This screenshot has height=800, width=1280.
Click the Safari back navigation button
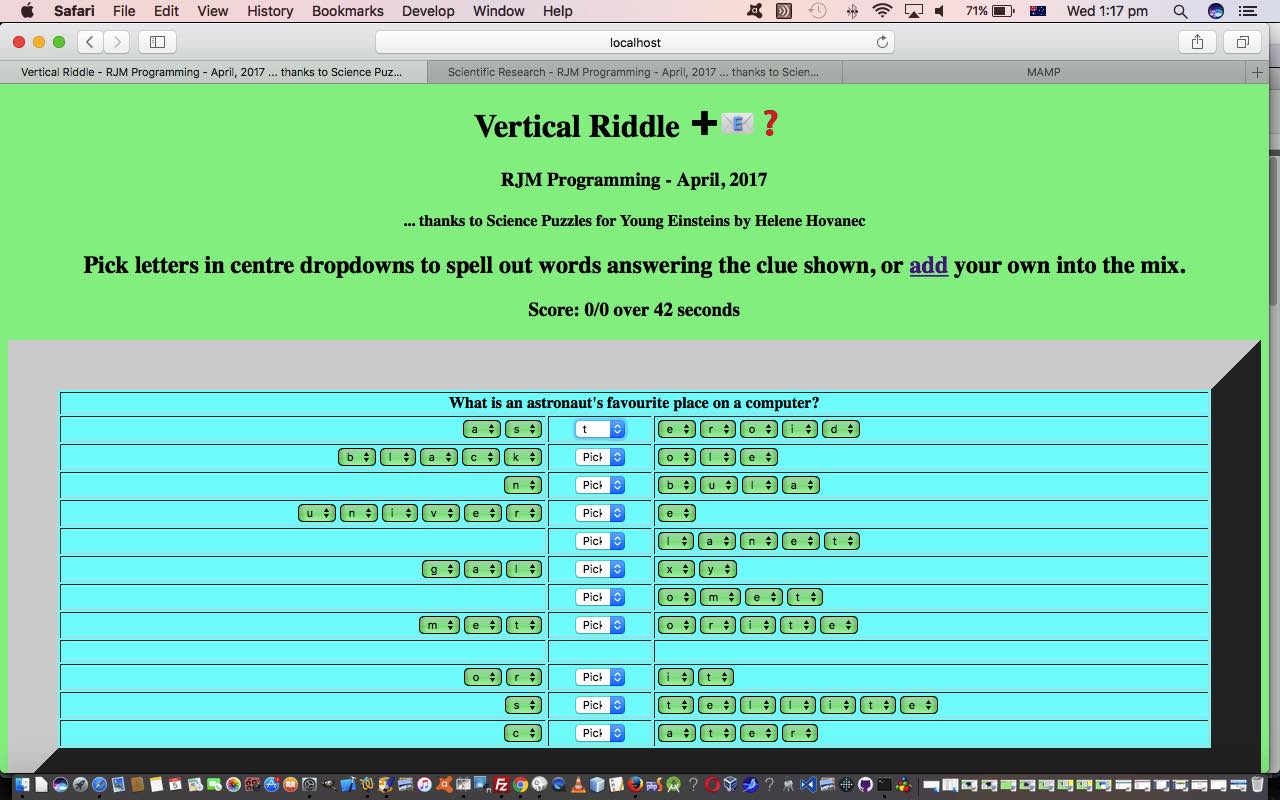pos(90,42)
